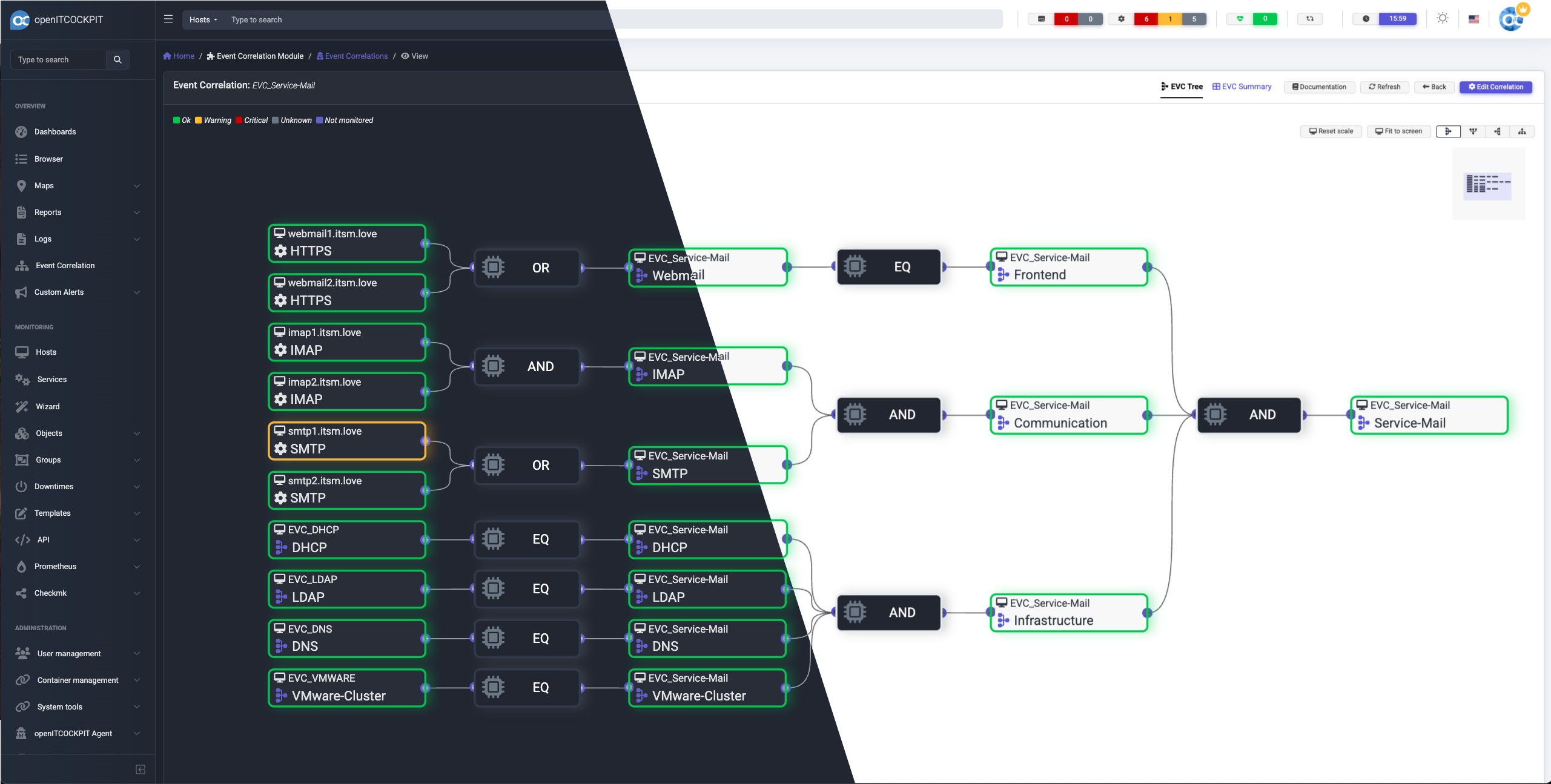Select right-to-left tree layout icon

coord(1497,131)
